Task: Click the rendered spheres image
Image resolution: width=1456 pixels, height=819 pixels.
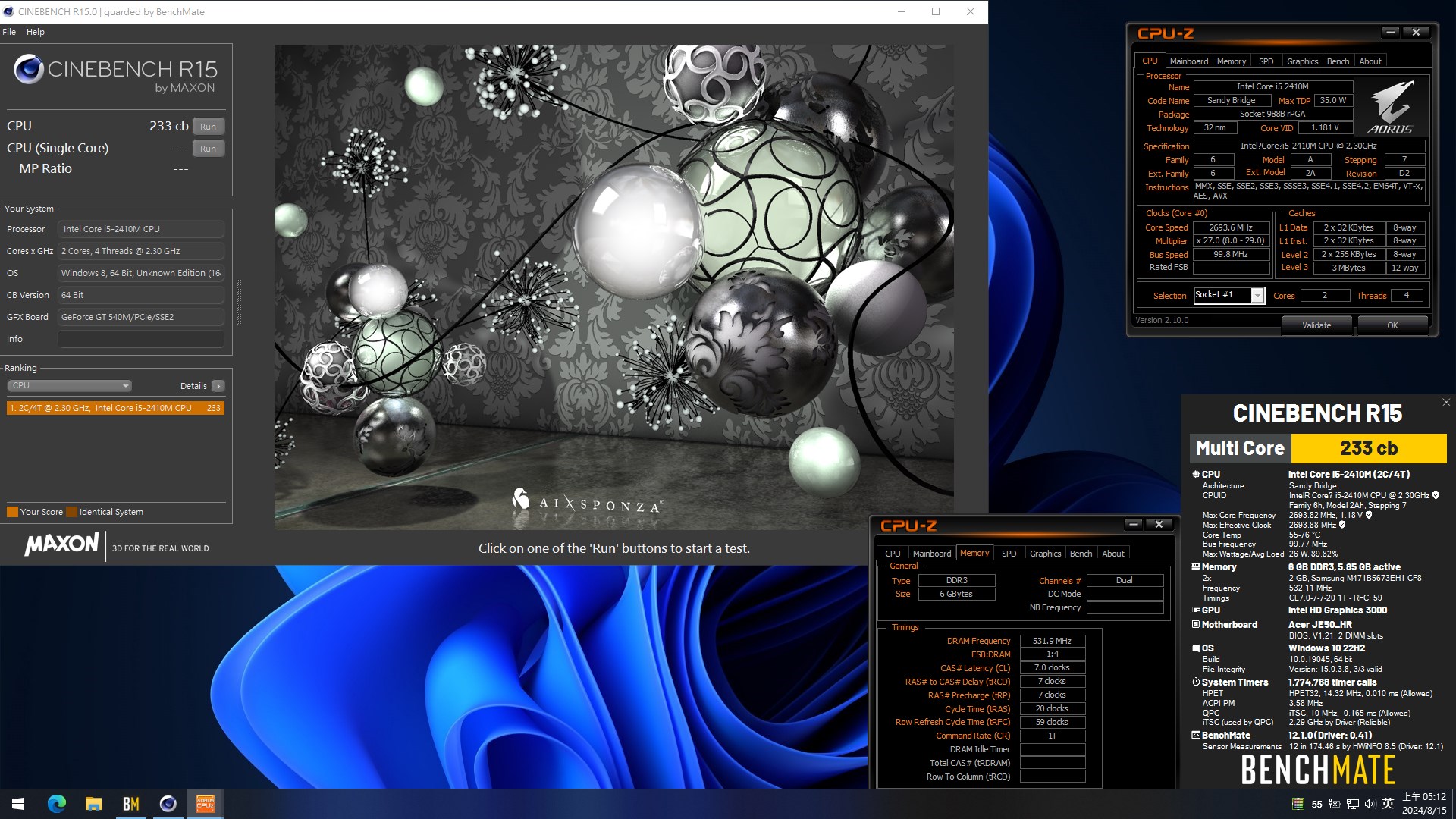Action: (613, 287)
